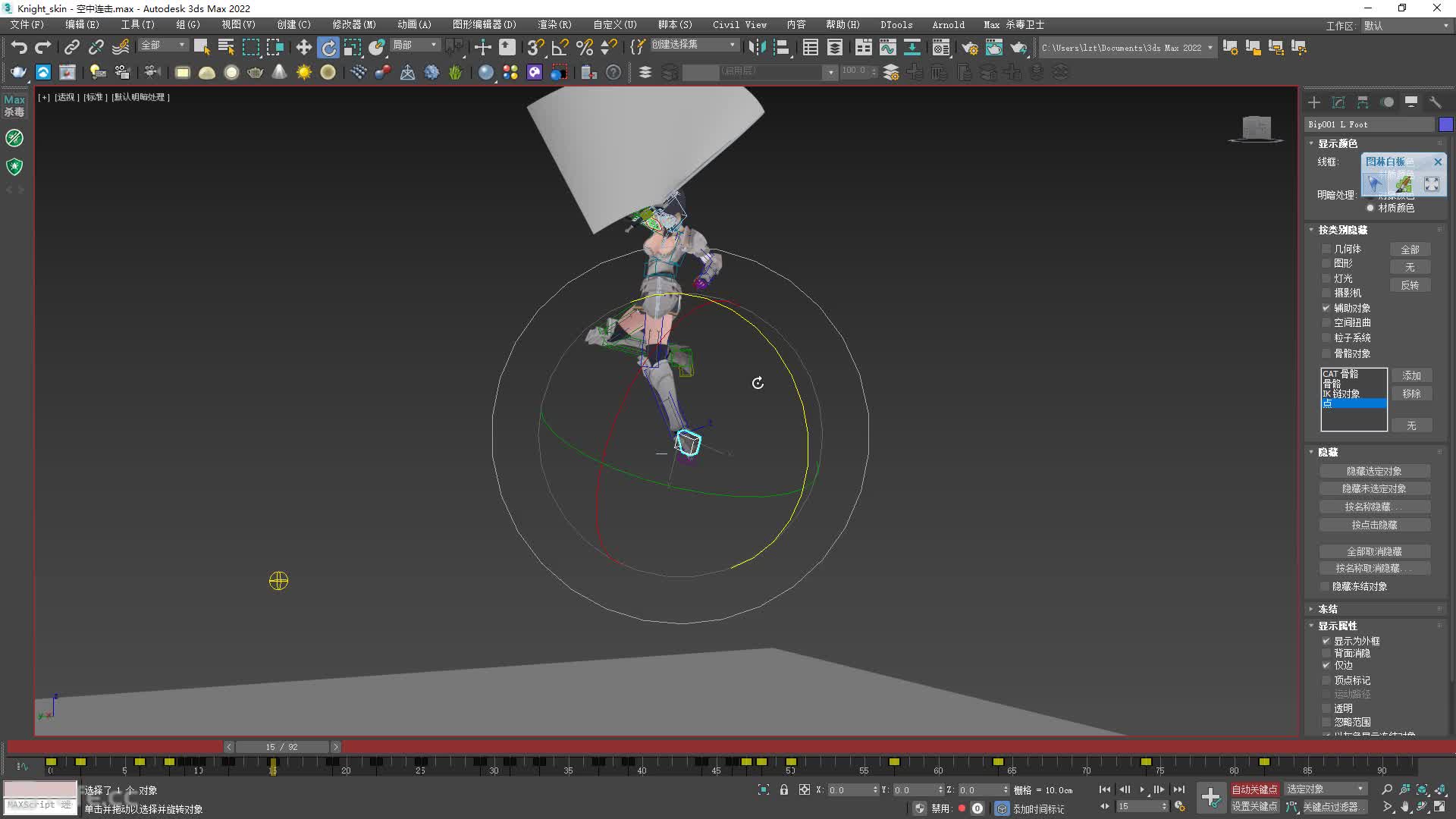Open the 局部 reference coordinate dropdown

414,45
